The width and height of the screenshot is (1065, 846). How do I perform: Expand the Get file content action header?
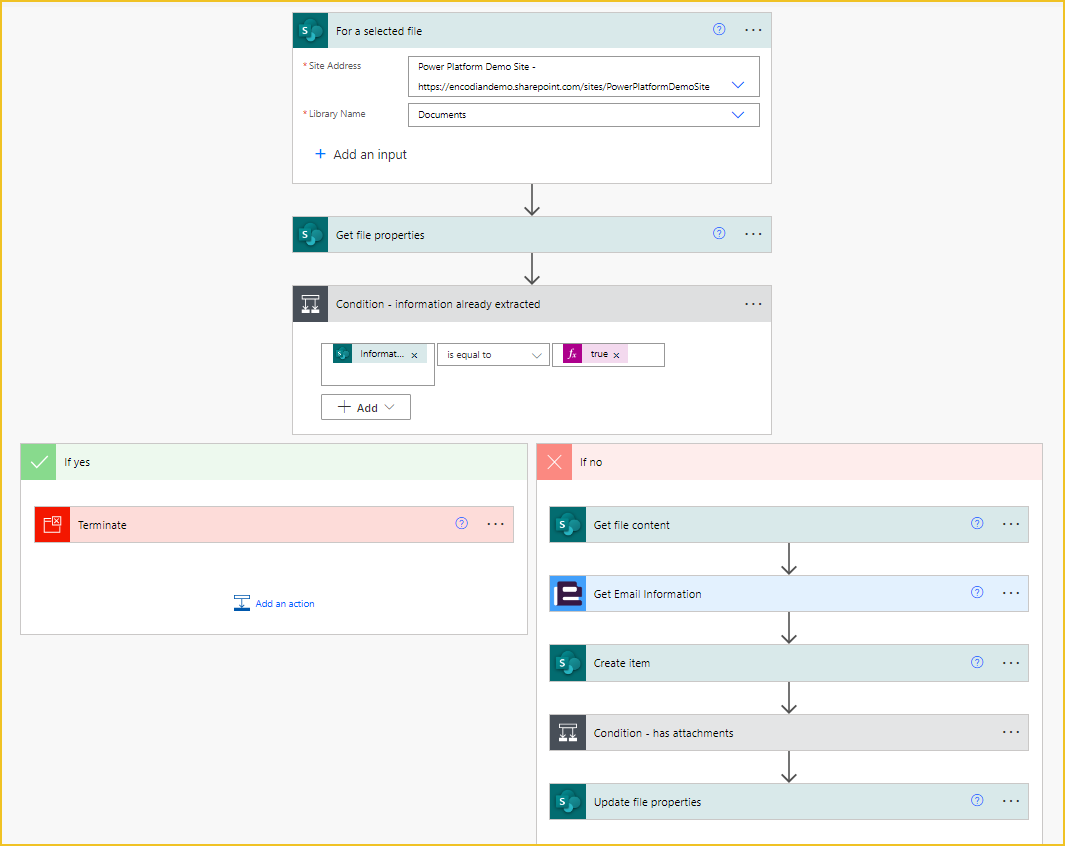(789, 525)
